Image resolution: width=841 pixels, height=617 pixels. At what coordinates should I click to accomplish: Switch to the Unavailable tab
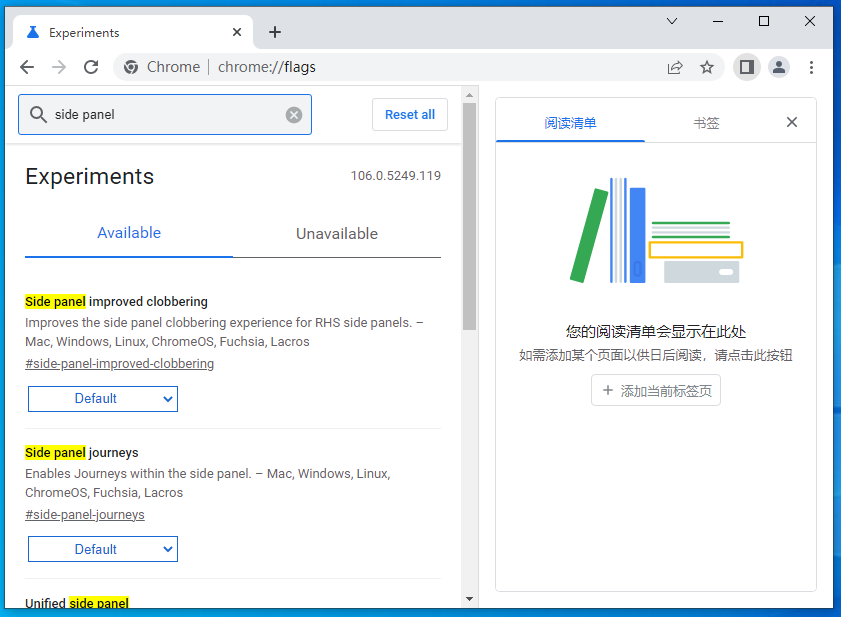click(x=337, y=233)
